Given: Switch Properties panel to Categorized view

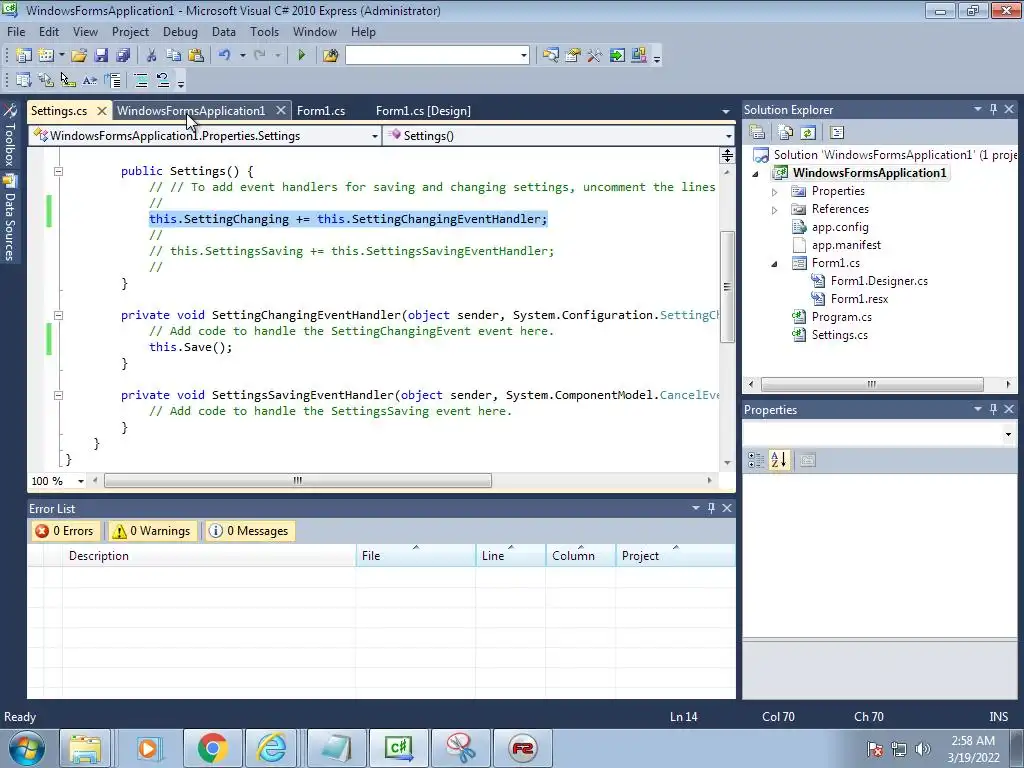Looking at the screenshot, I should click(x=756, y=460).
